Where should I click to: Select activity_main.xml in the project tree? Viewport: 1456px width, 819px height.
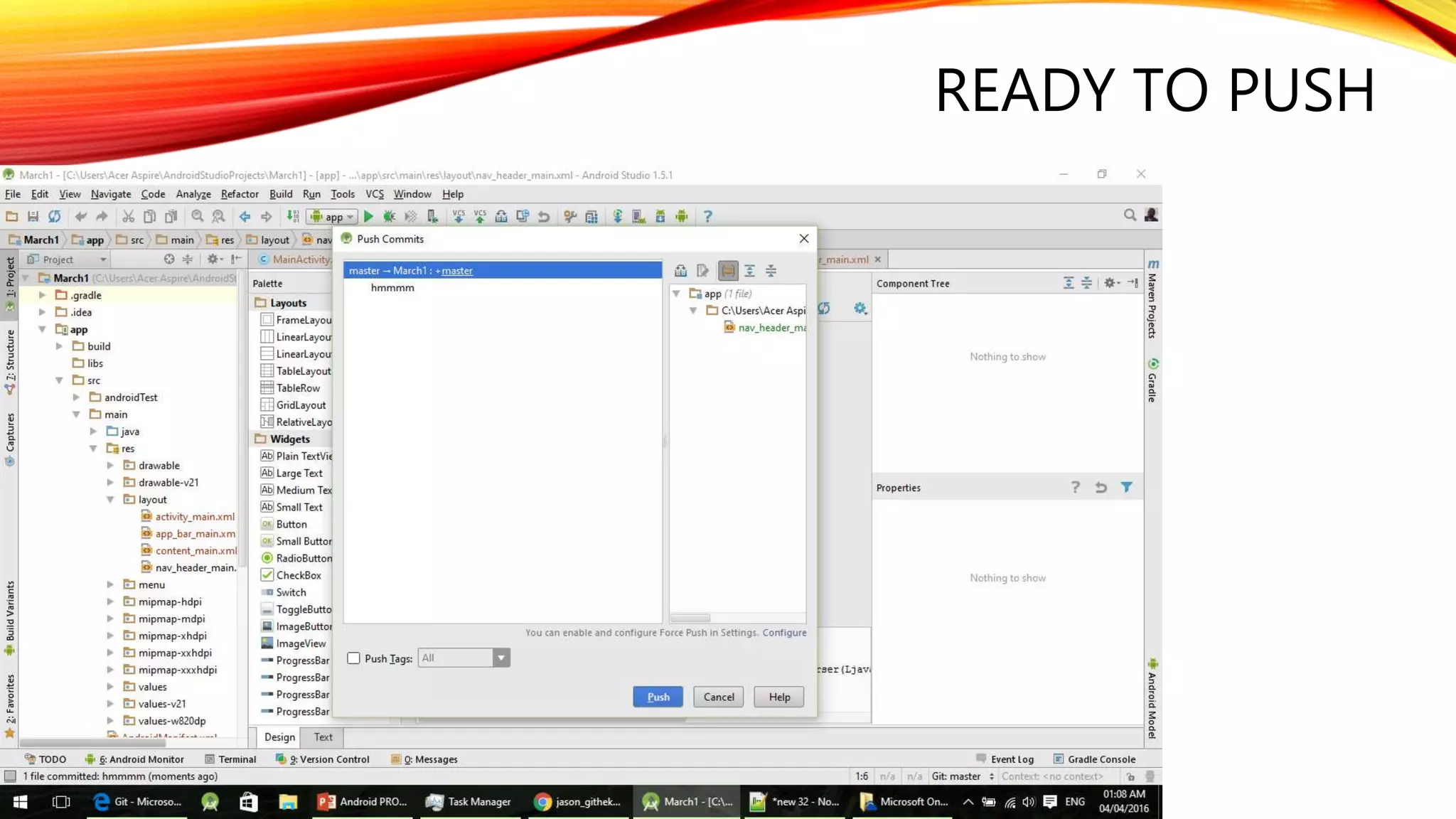pos(188,517)
